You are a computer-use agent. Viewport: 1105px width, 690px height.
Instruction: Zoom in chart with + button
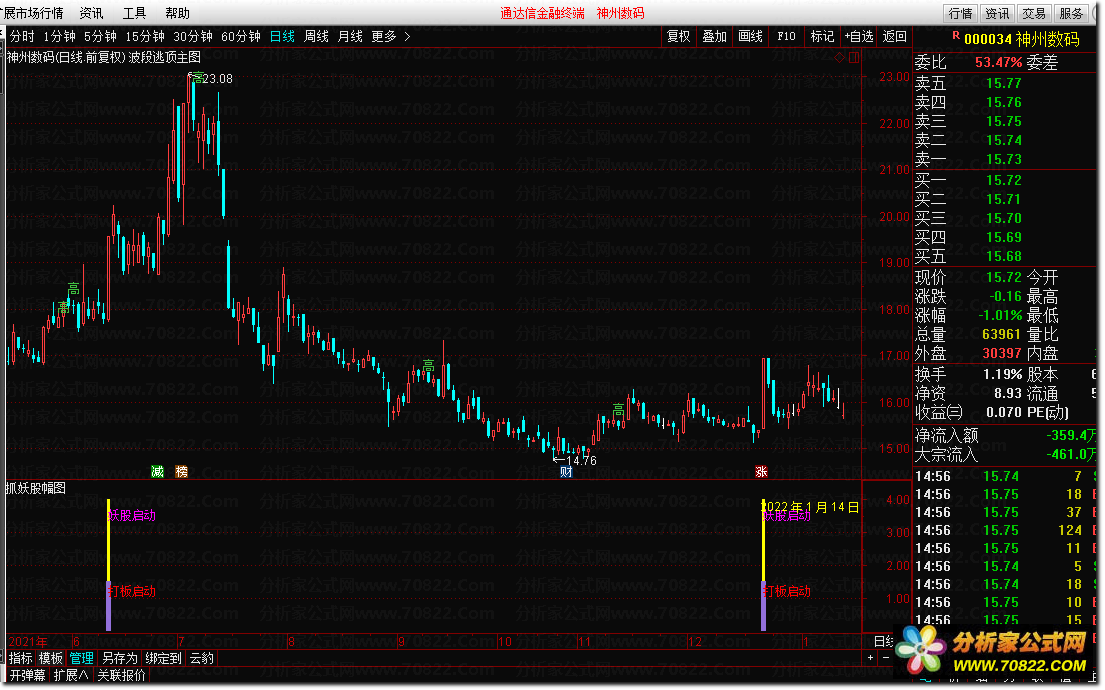click(870, 658)
